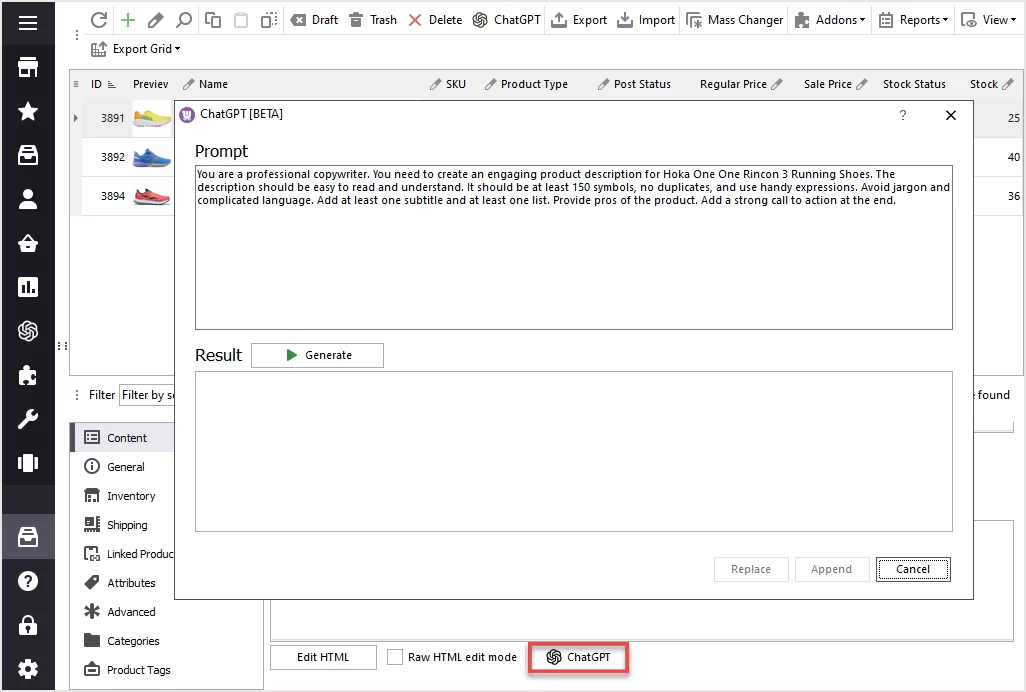Click the gear settings icon in sidebar

(28, 669)
